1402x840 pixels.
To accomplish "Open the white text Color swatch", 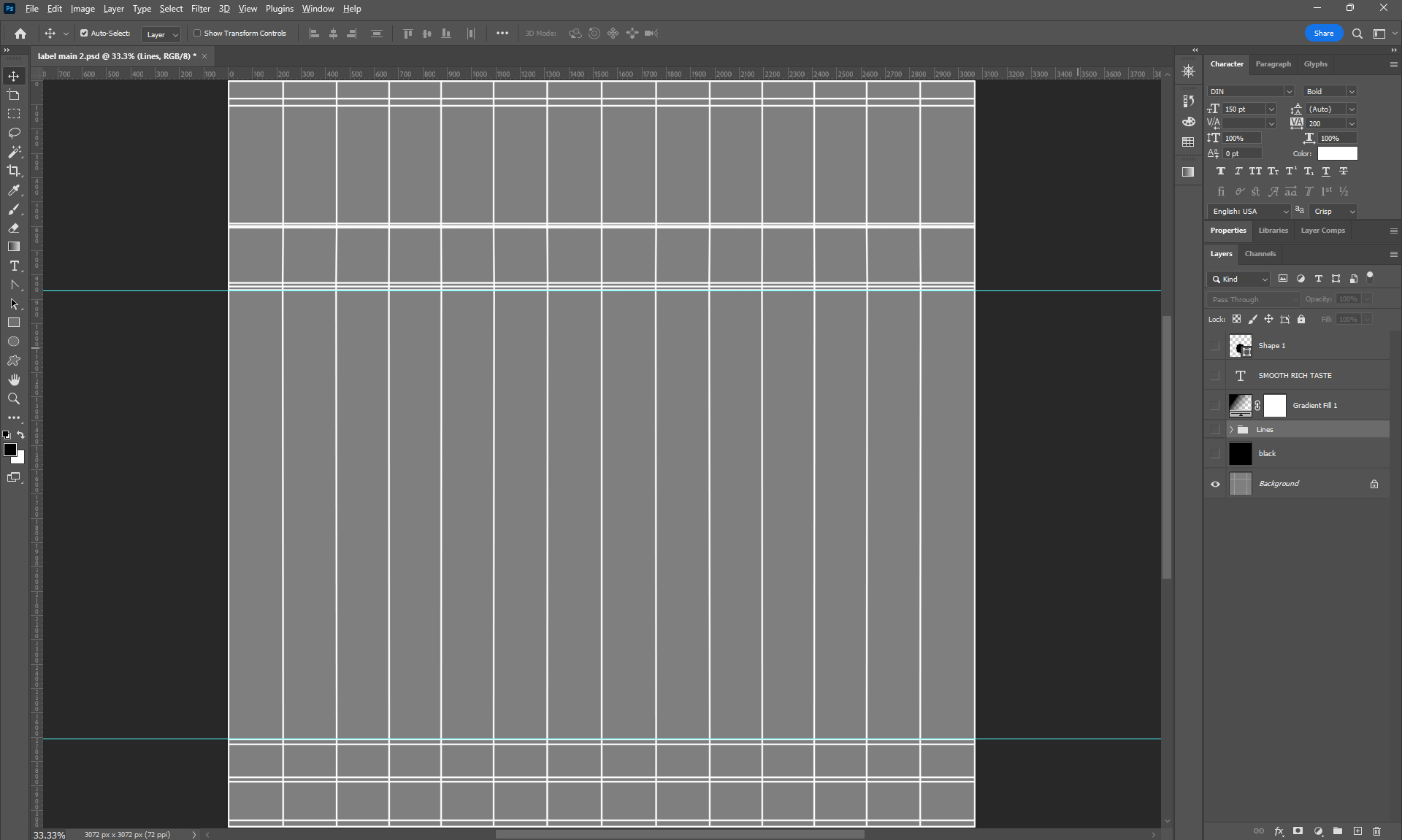I will point(1337,153).
